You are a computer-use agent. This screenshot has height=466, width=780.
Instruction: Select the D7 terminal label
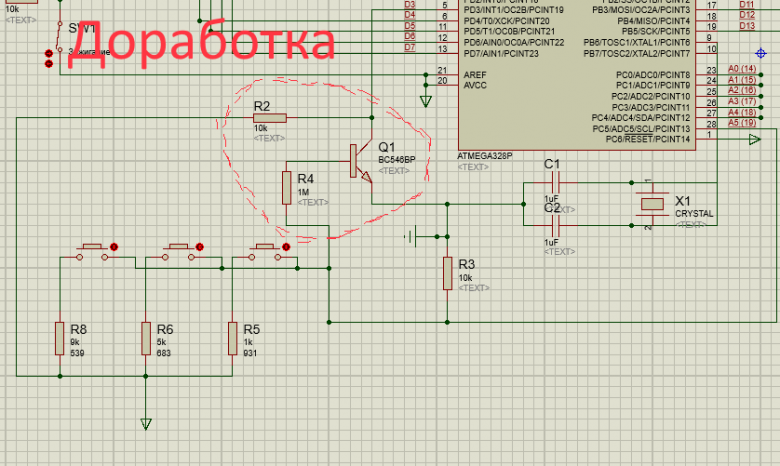409,47
